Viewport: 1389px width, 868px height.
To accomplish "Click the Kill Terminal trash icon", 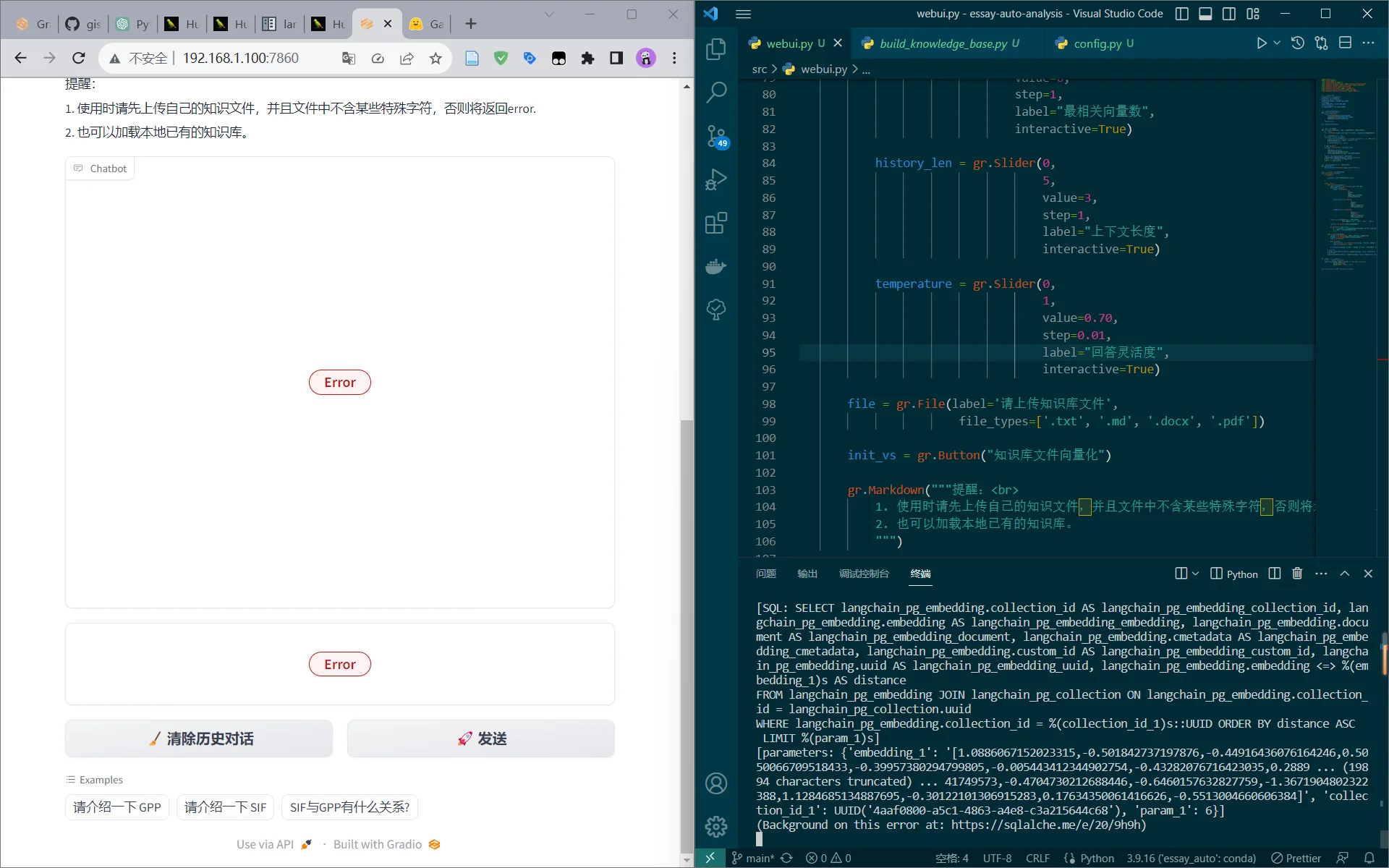I will point(1297,574).
